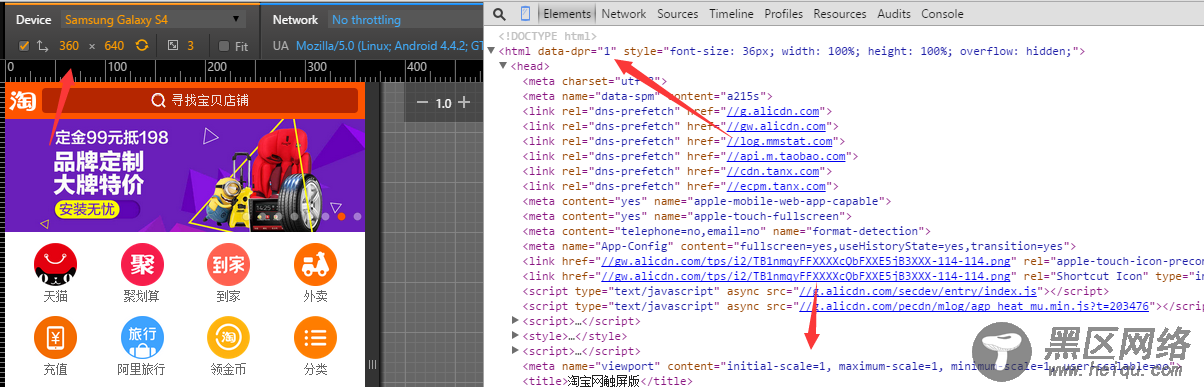Viewport: 1204px width, 387px height.
Task: Click the rotate screen orientation icon
Action: [x=142, y=46]
